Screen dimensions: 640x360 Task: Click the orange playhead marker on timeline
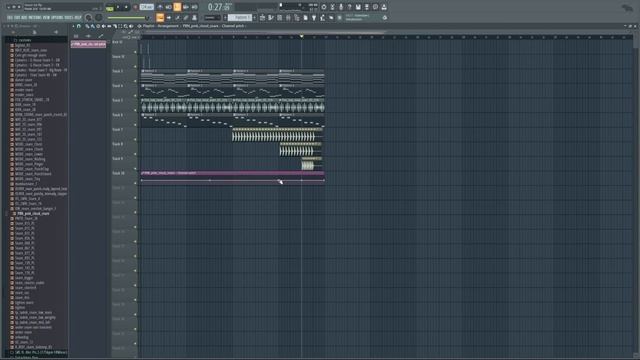point(302,36)
